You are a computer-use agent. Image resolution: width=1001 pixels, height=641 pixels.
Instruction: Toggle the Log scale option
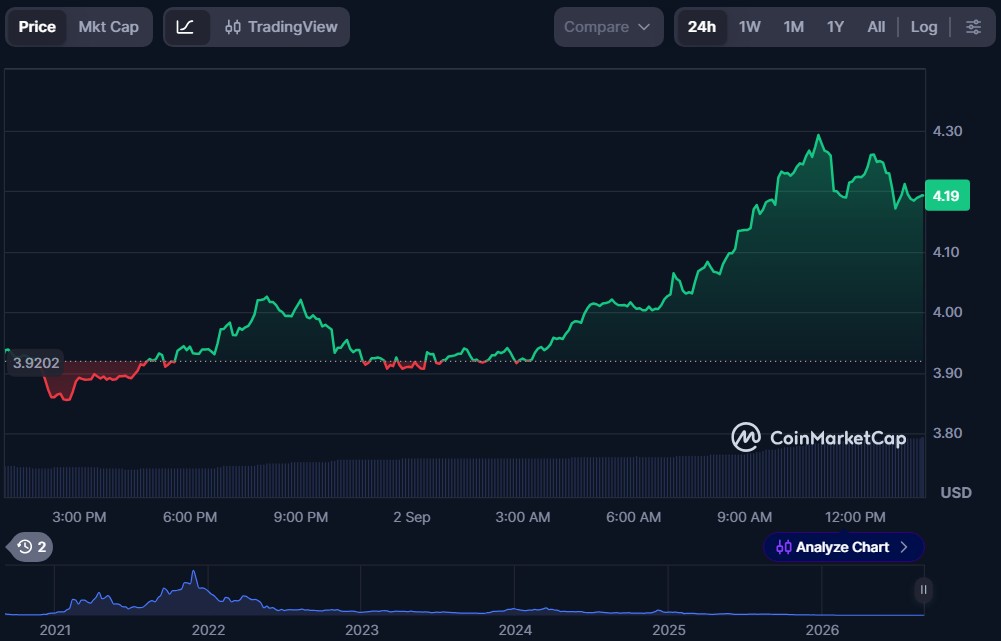coord(924,27)
